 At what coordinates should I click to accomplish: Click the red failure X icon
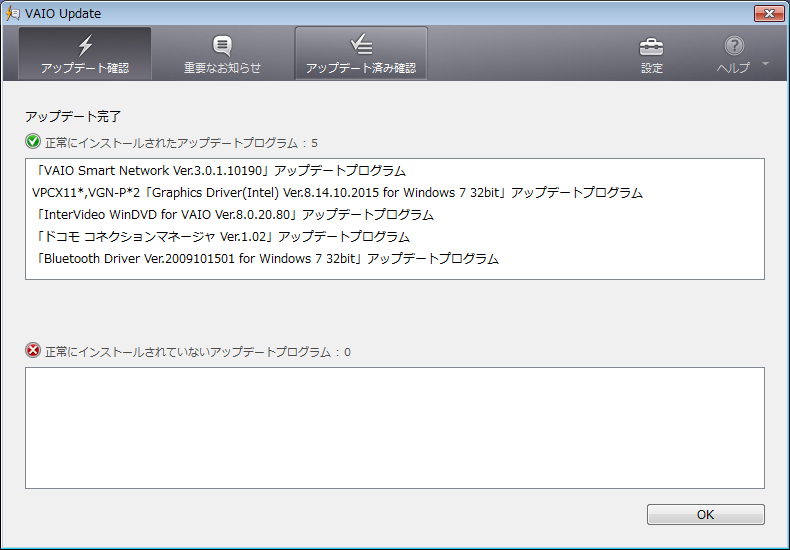click(x=33, y=350)
